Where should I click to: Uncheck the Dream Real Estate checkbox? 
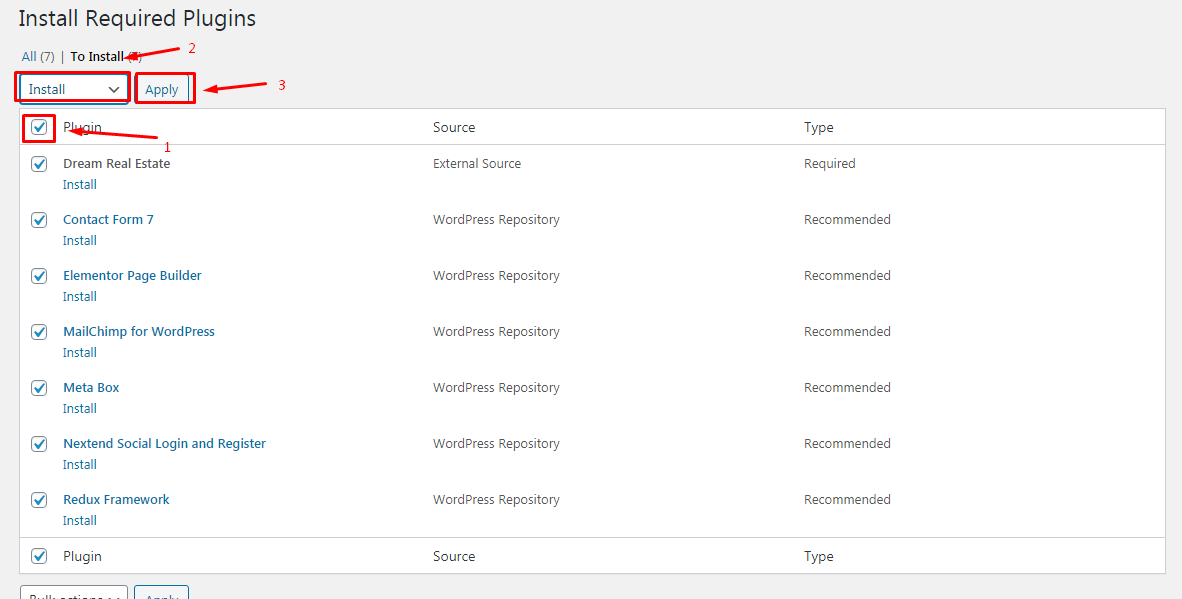(39, 164)
